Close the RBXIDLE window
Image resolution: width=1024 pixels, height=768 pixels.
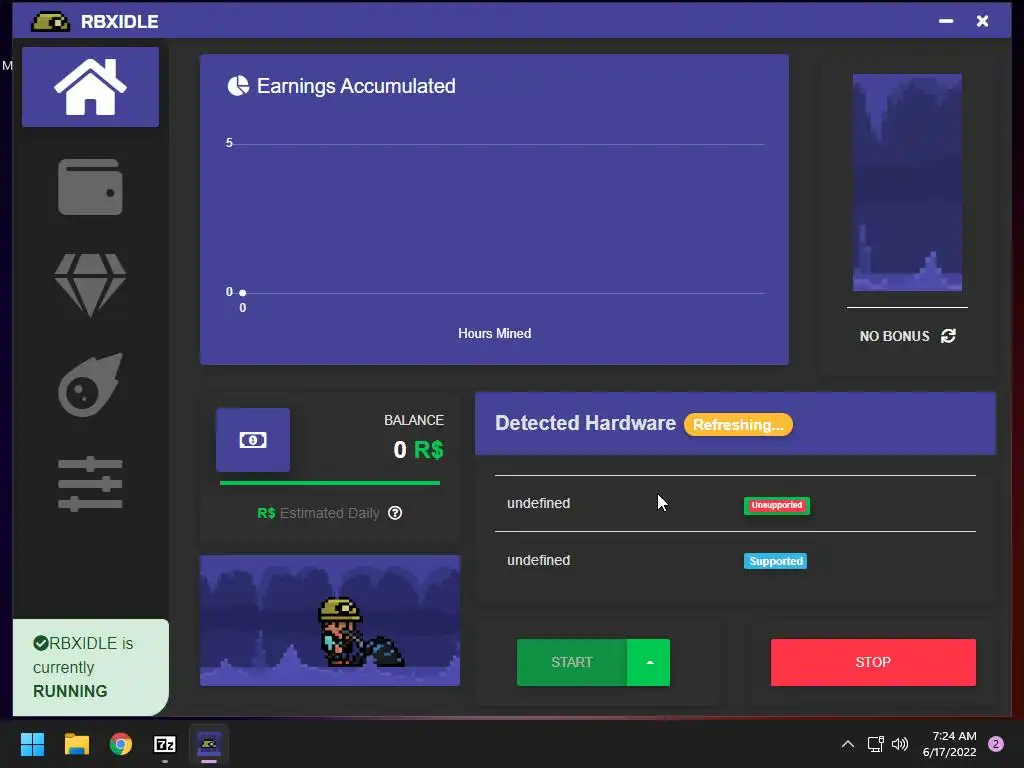982,21
